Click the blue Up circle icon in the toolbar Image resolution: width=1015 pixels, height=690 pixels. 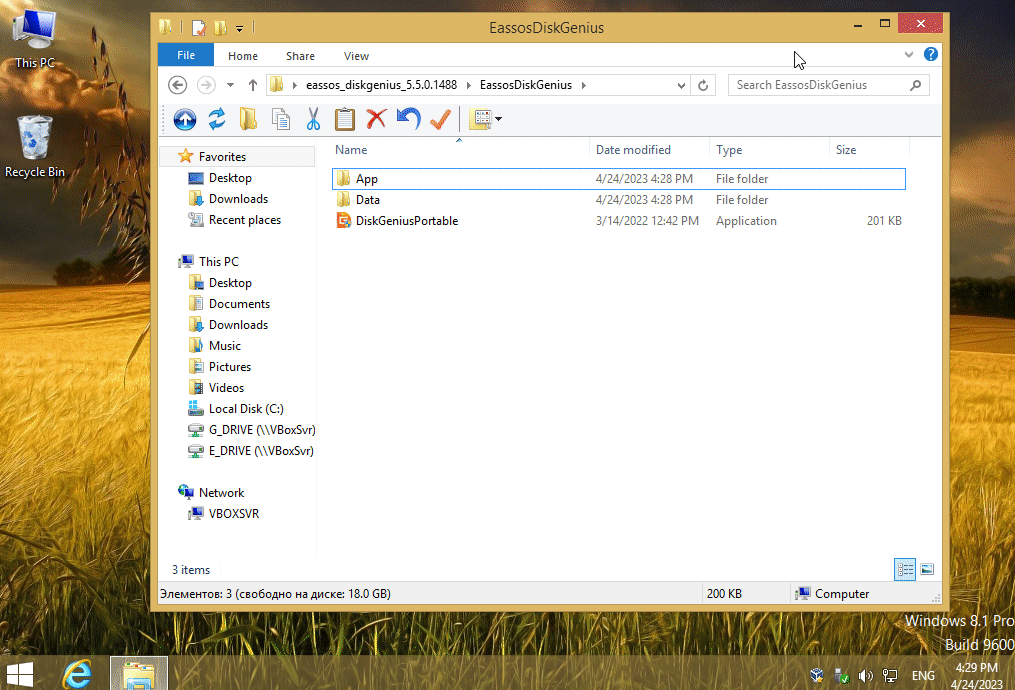[x=184, y=119]
